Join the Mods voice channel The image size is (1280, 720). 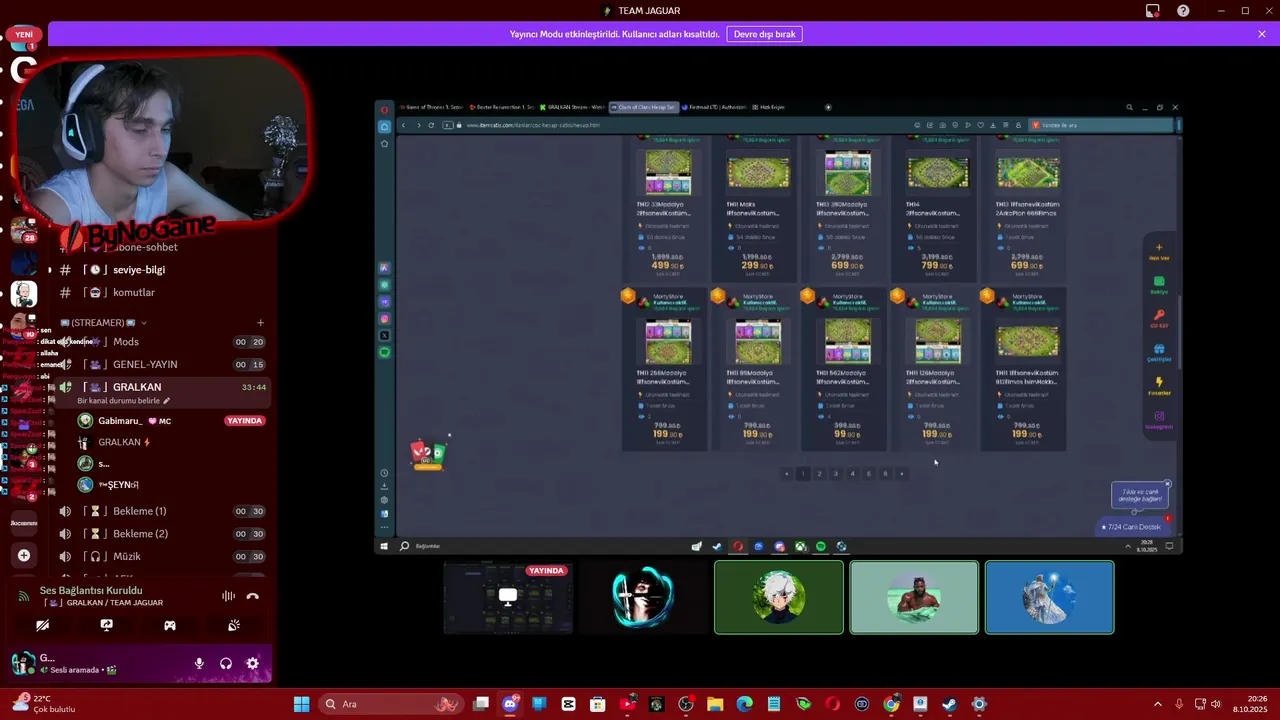tap(160, 342)
